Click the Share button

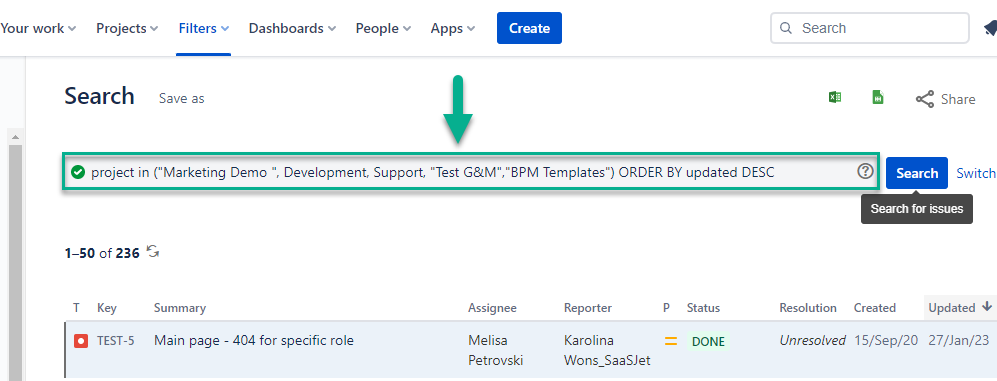click(x=945, y=99)
